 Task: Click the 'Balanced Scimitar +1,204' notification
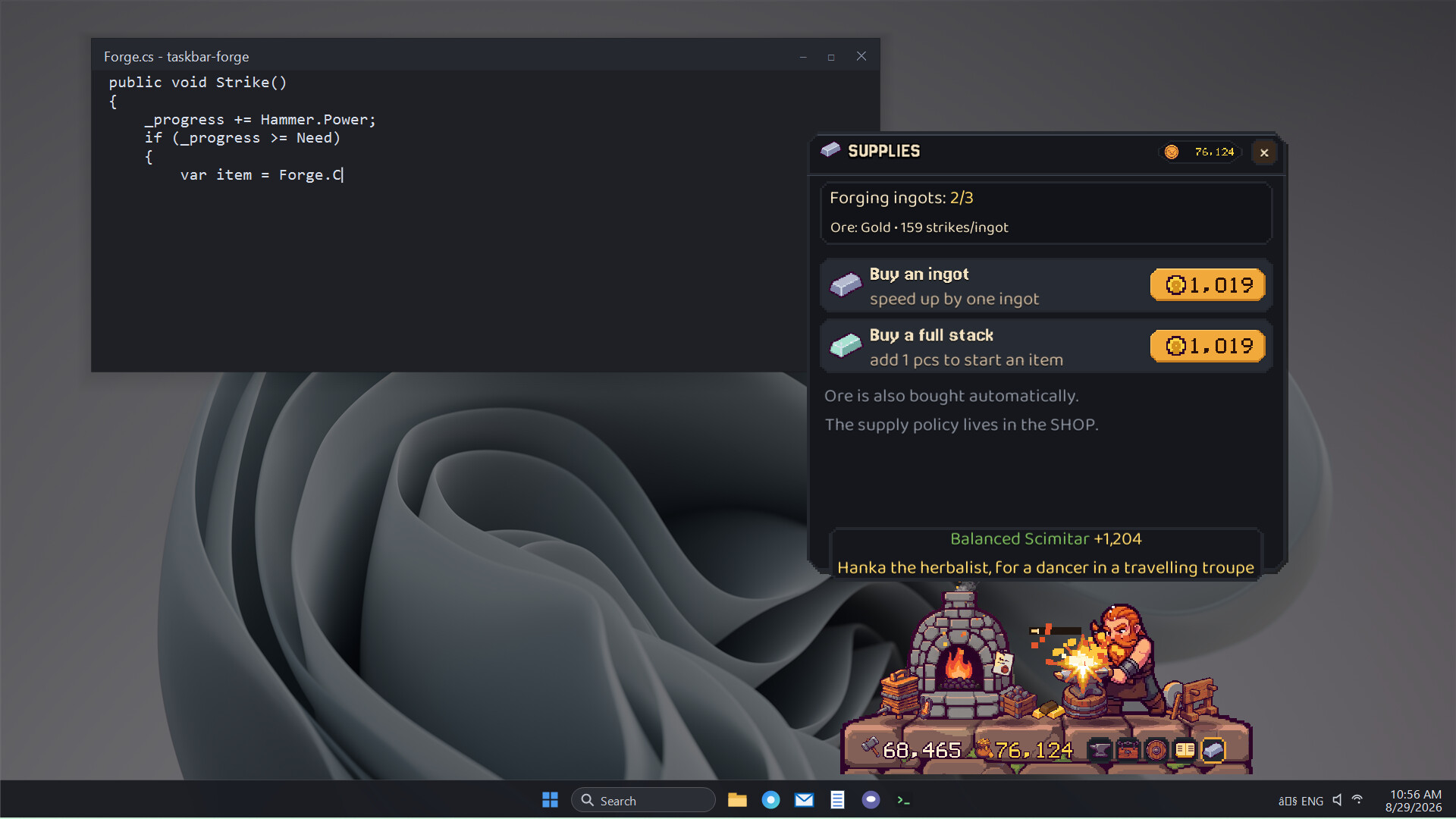[1046, 539]
